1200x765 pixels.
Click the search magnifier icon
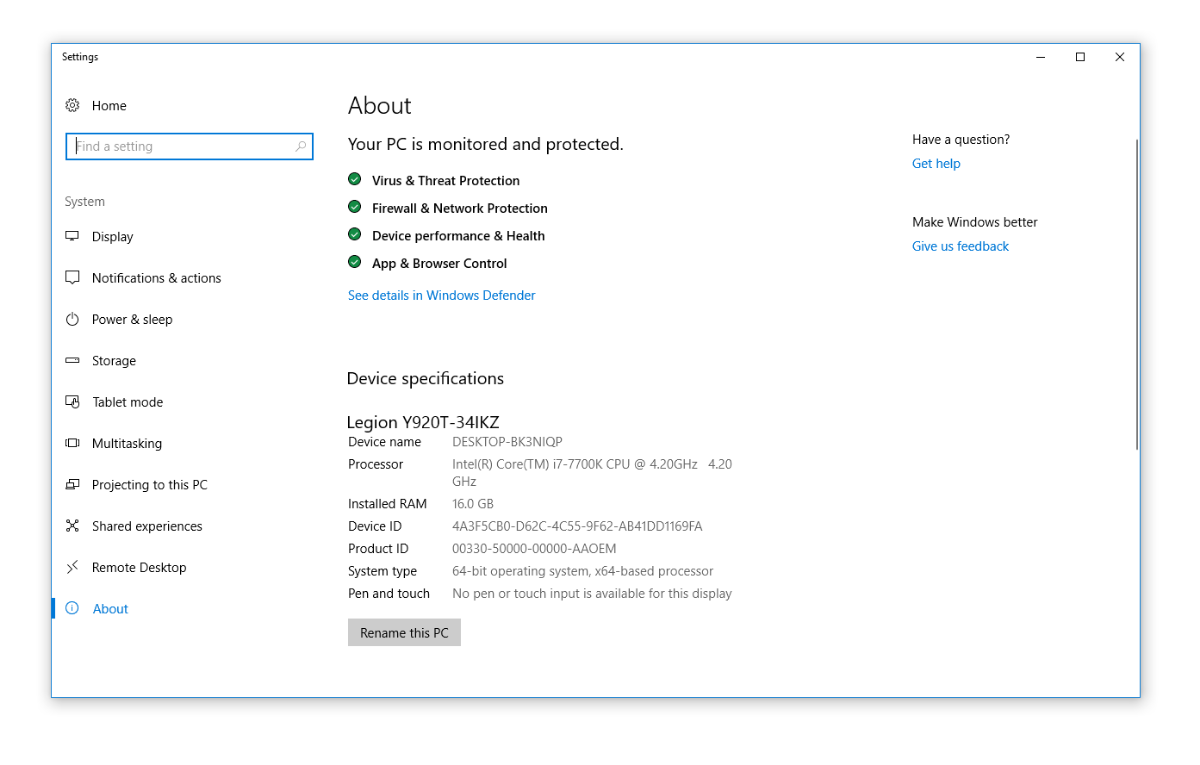(x=301, y=147)
